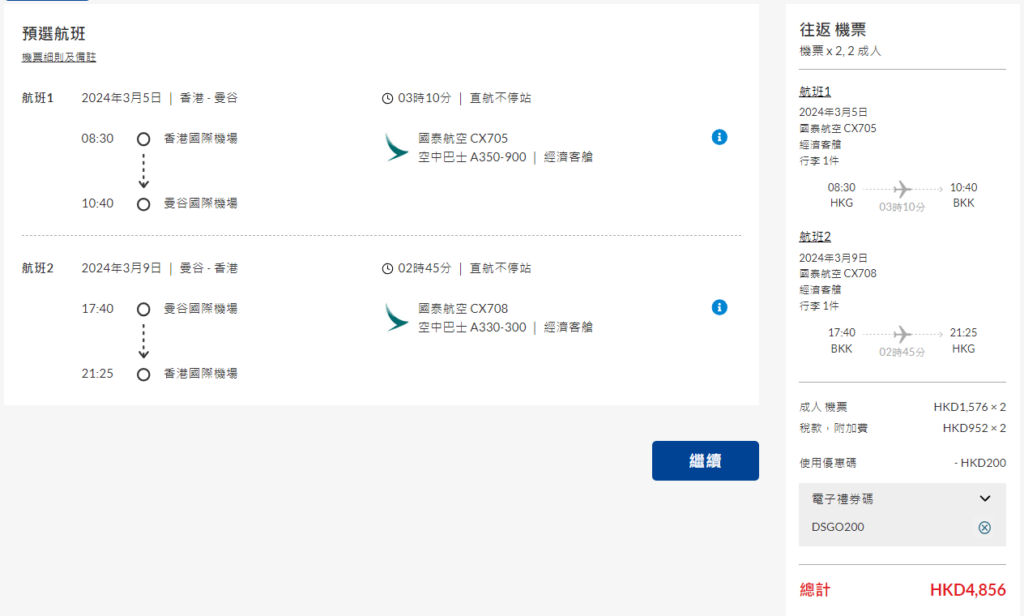Click info icon for flight CX705
This screenshot has height=616, width=1024.
(719, 137)
